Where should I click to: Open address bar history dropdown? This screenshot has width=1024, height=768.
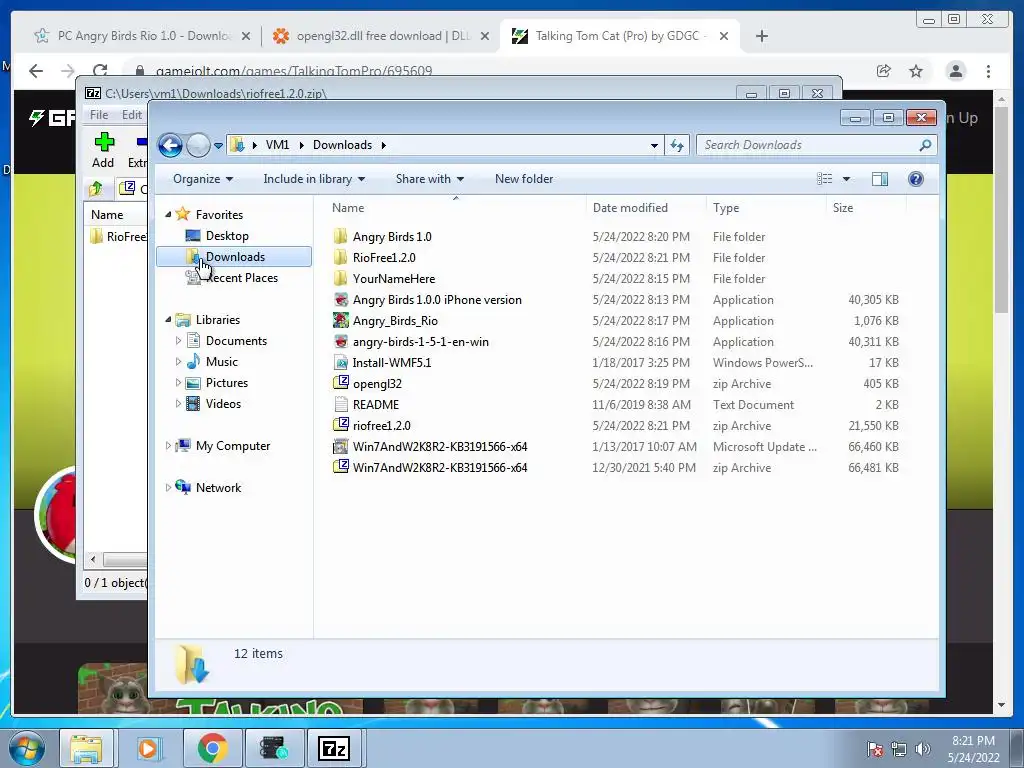coord(654,146)
